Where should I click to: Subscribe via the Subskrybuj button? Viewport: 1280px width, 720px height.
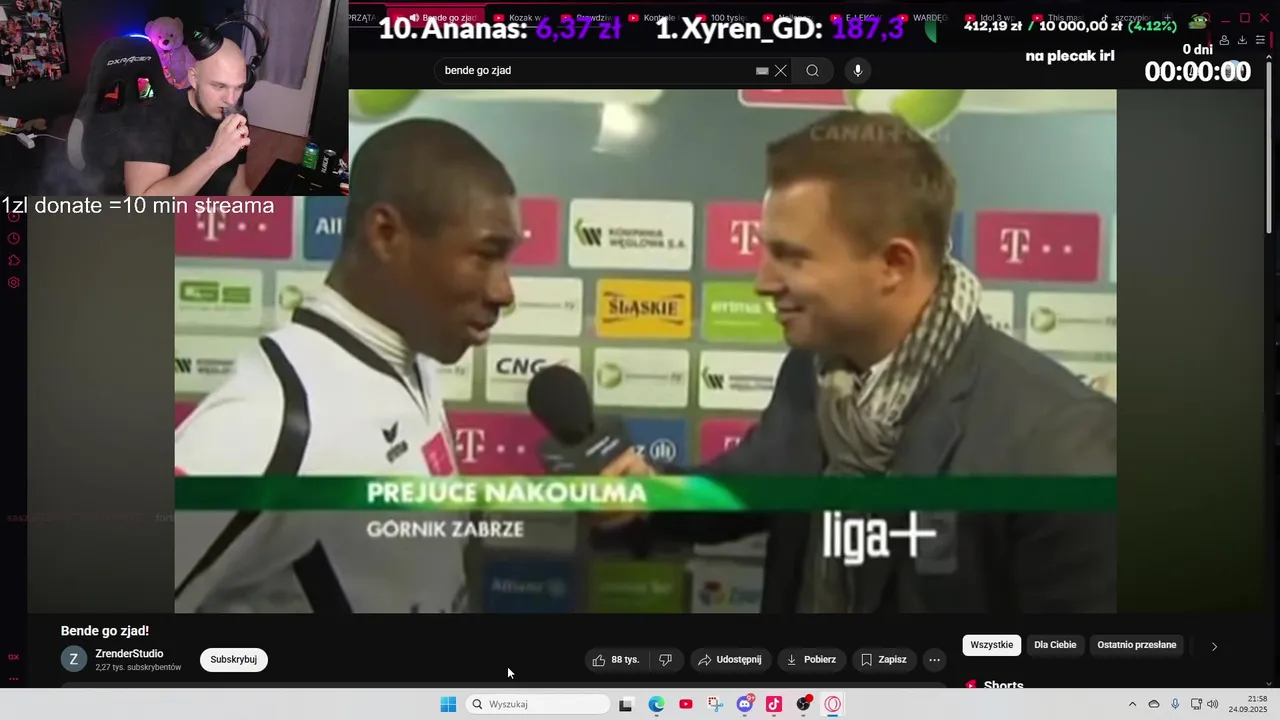click(x=234, y=660)
